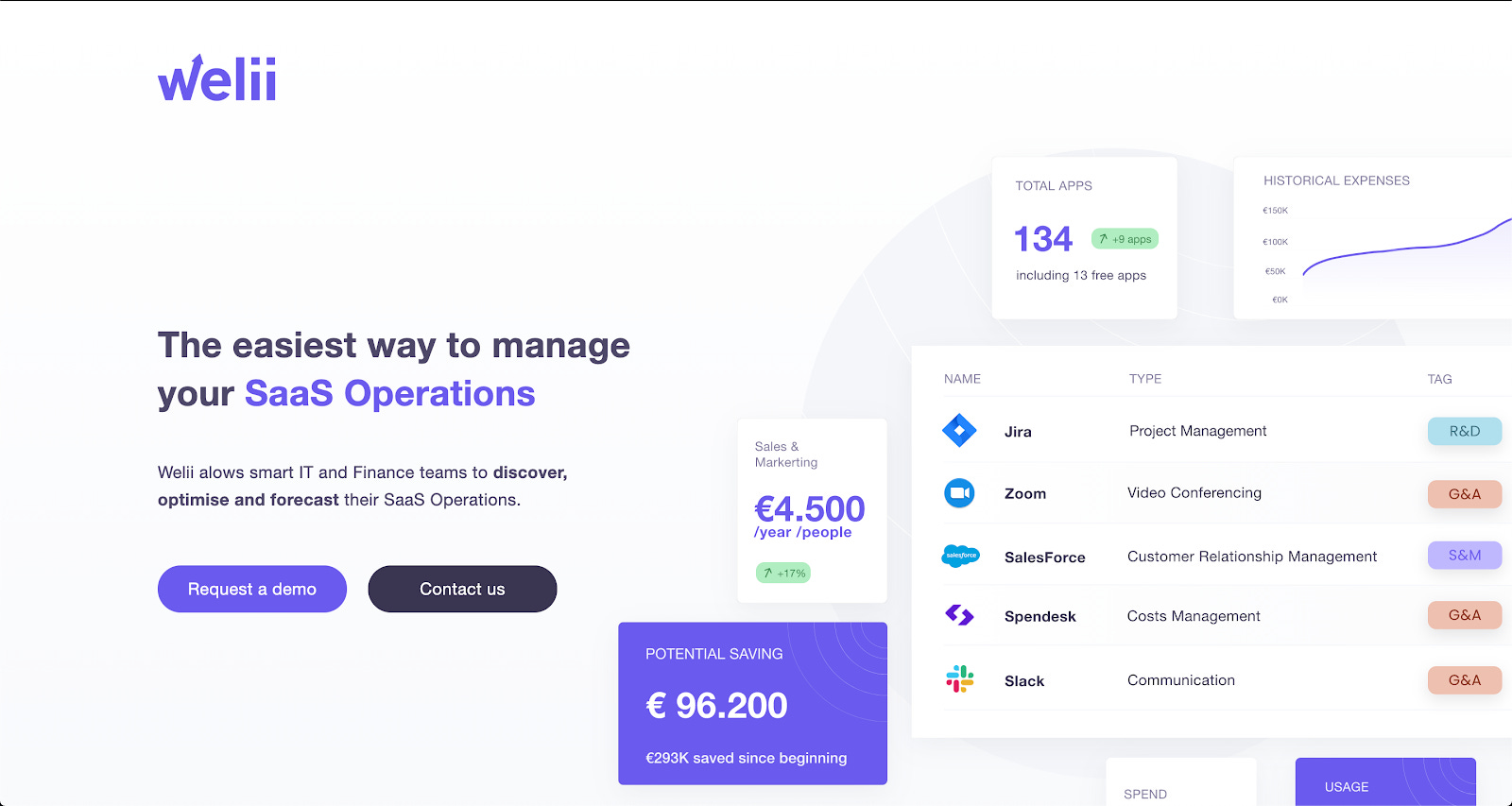Click the +17% growth badge
Image resolution: width=1512 pixels, height=806 pixels.
783,573
